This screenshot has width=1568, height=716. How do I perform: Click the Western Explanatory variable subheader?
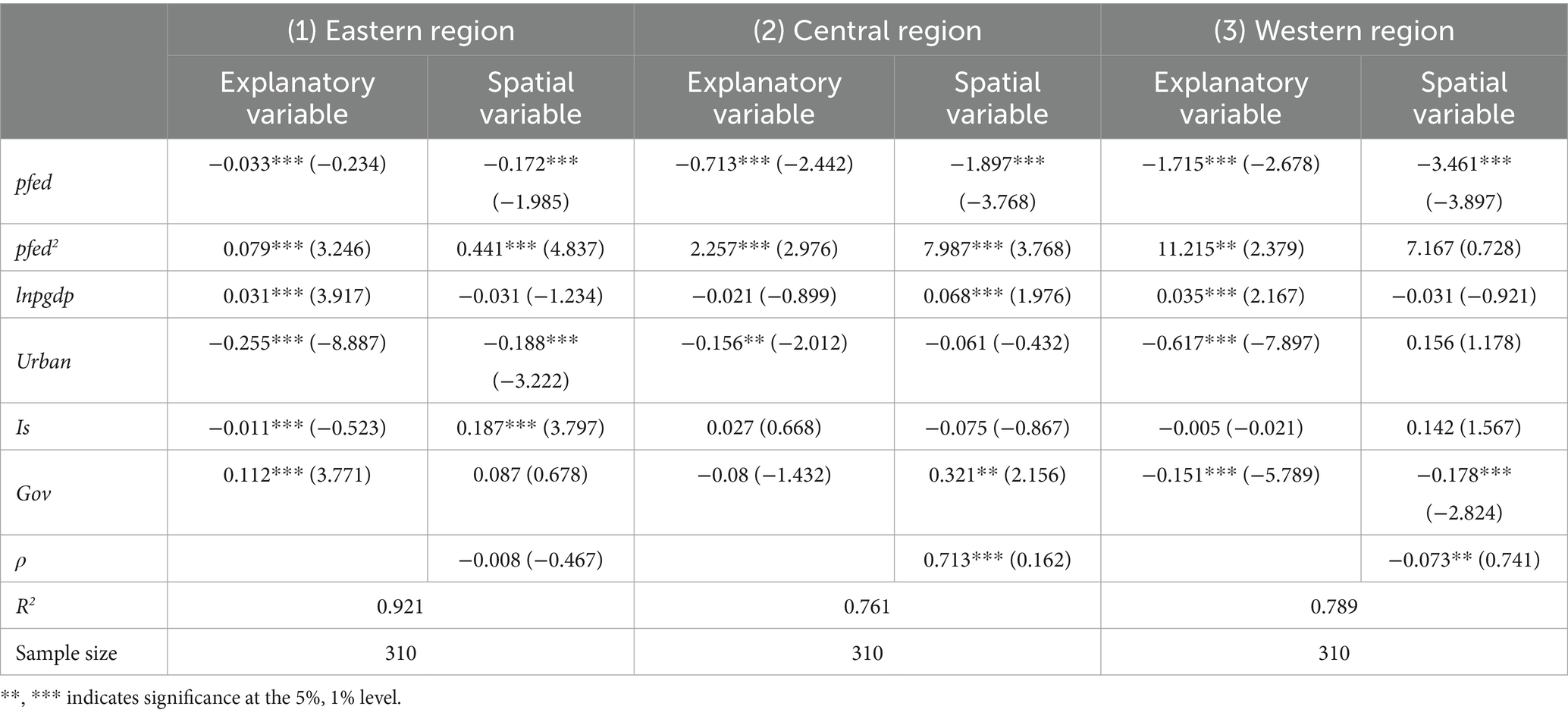coord(1231,98)
